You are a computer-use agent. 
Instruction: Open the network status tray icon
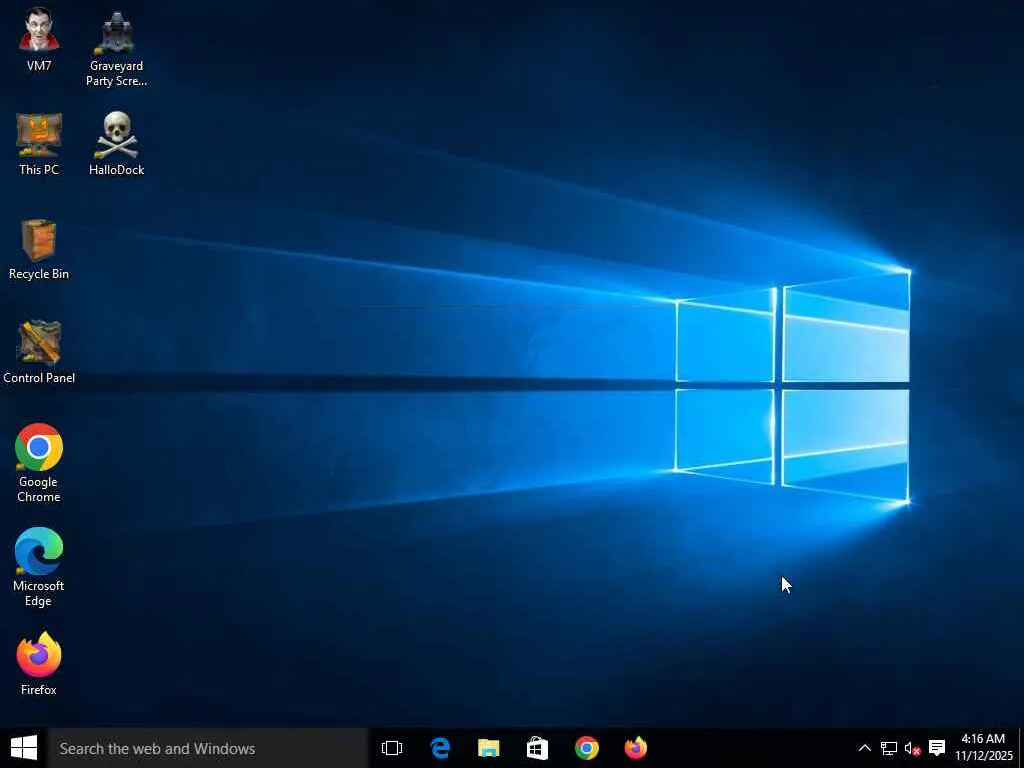(x=889, y=748)
